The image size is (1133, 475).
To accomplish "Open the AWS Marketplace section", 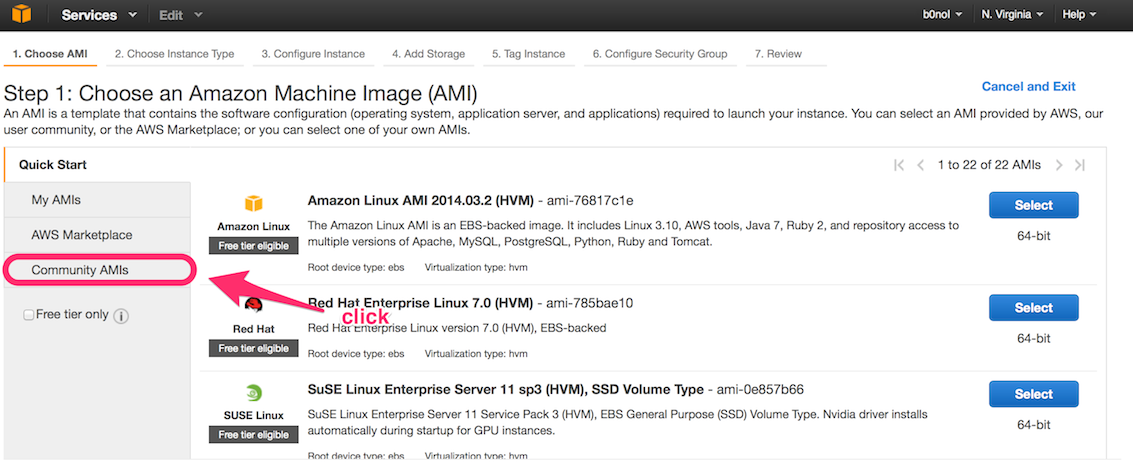I will (97, 235).
